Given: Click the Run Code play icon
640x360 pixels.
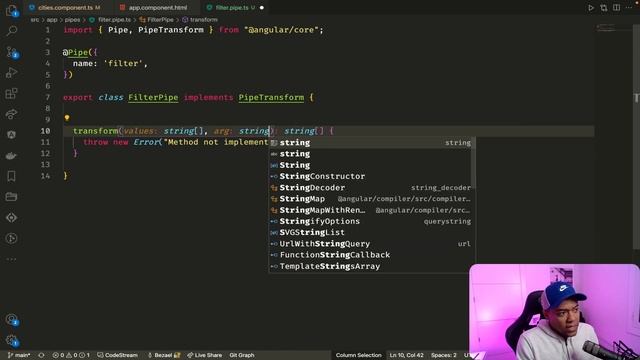Looking at the screenshot, I should pos(591,8).
